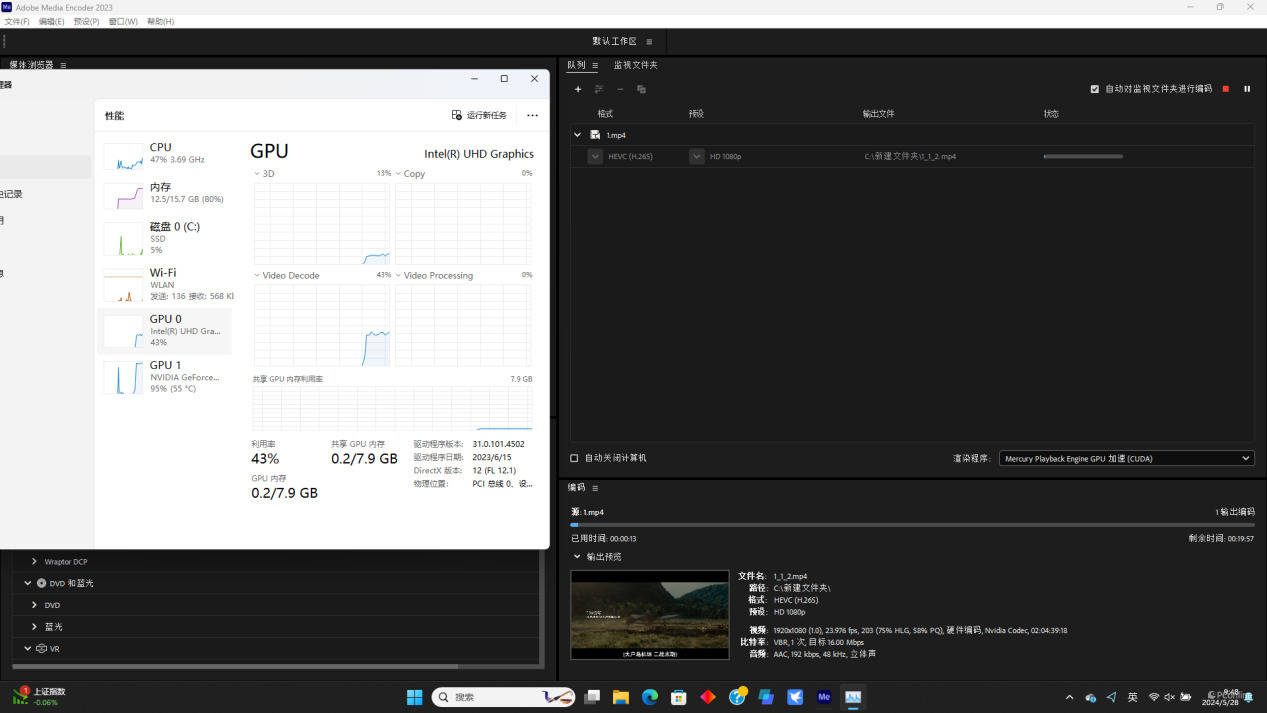Viewport: 1267px width, 713px height.
Task: Switch to the Watch Folders tab
Action: pyautogui.click(x=636, y=65)
